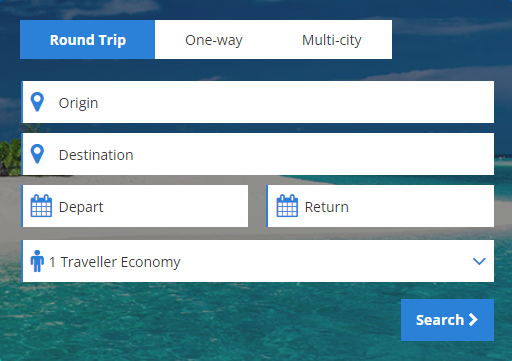Click the Origin location pin icon
The image size is (512, 361).
point(37,102)
